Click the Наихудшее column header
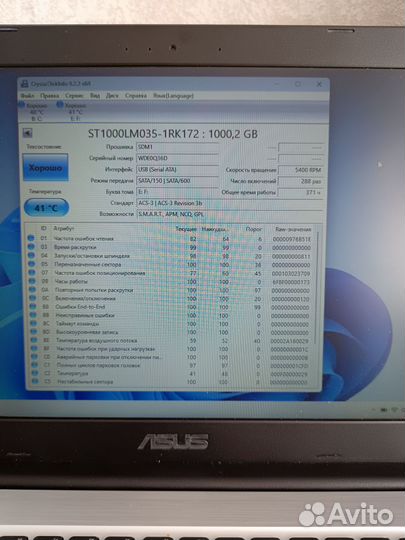 click(215, 229)
